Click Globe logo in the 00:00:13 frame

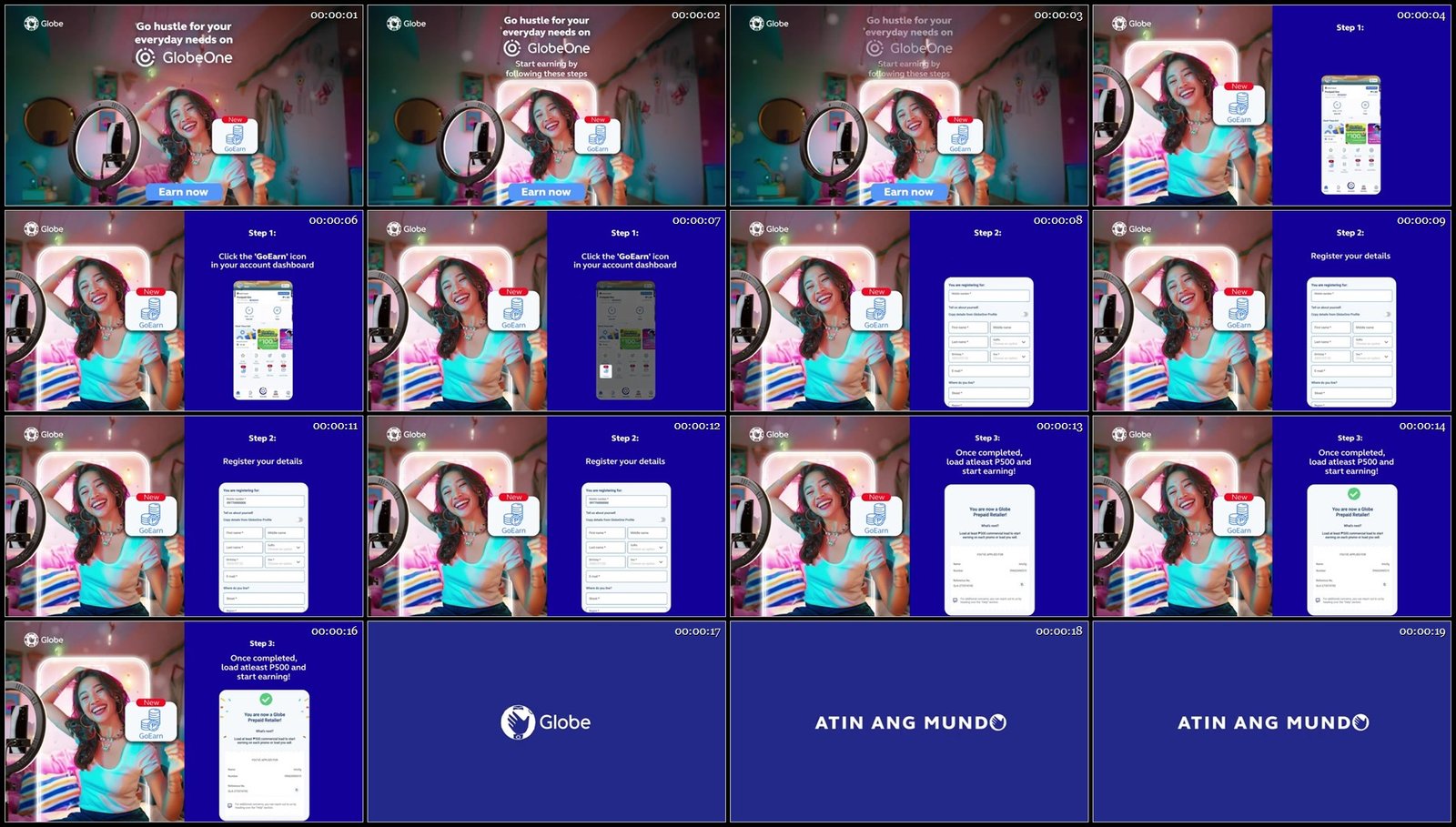[x=769, y=435]
